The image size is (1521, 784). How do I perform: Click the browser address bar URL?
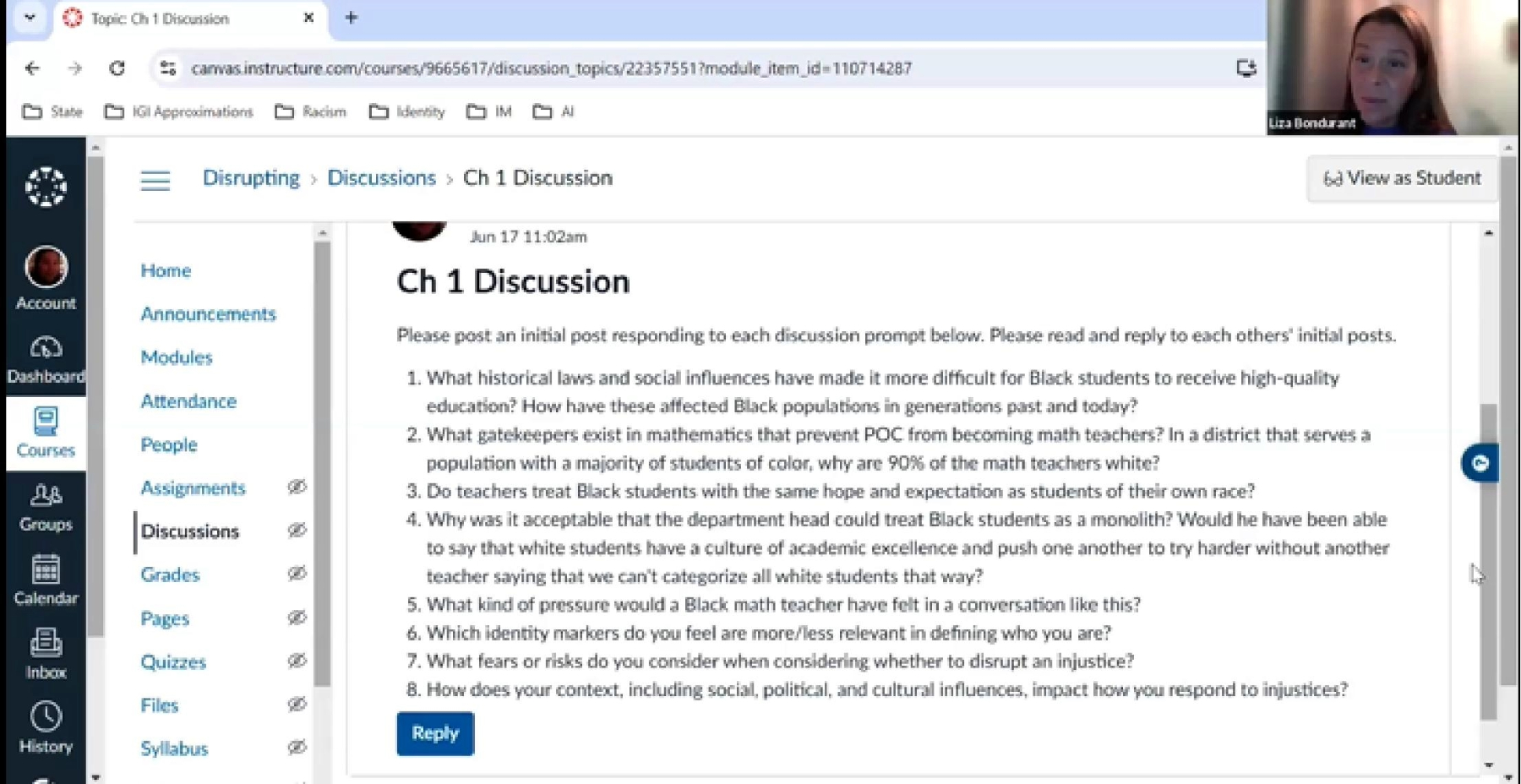pos(551,68)
